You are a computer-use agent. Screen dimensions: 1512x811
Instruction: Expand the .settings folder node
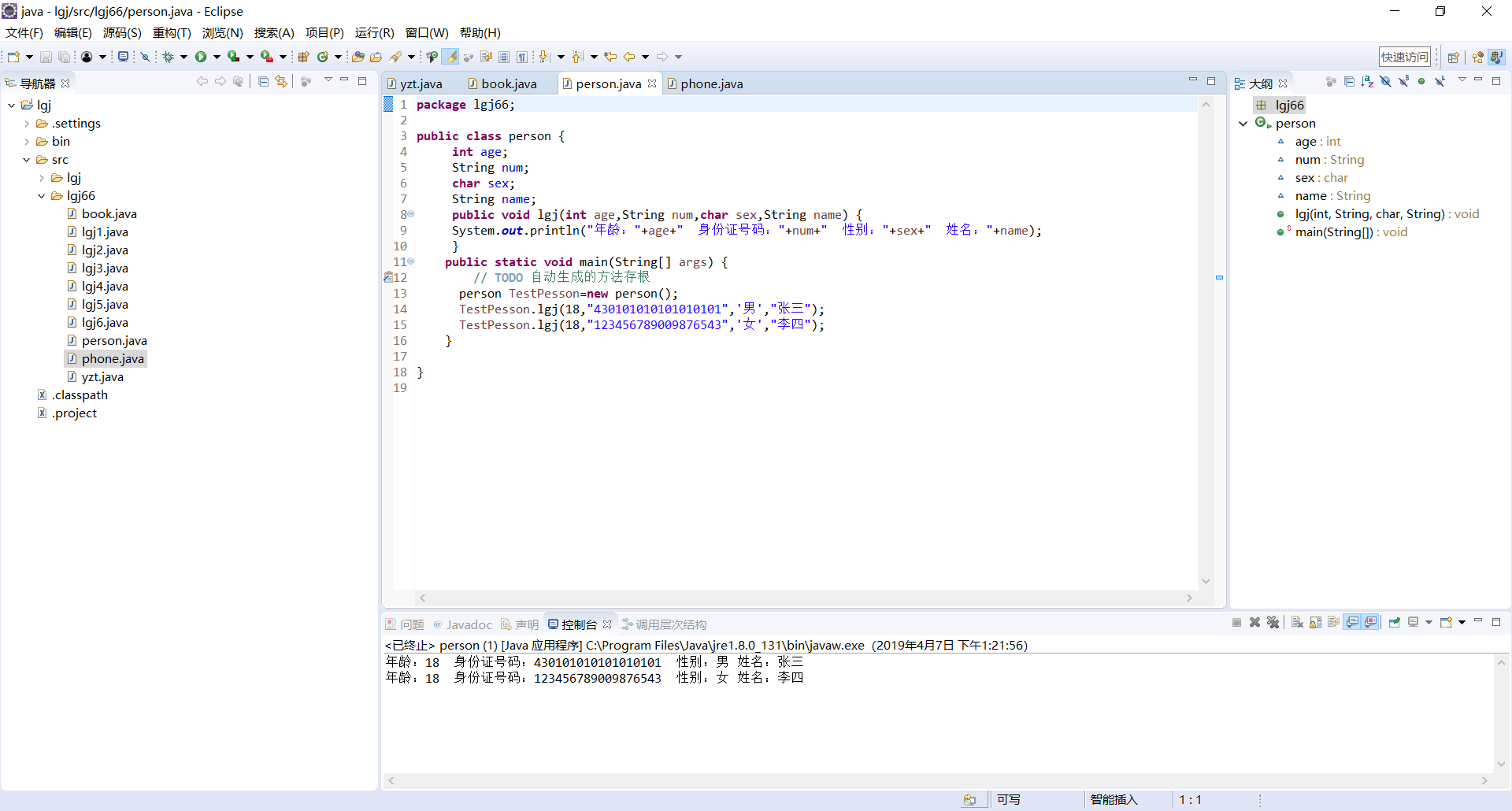click(x=27, y=124)
